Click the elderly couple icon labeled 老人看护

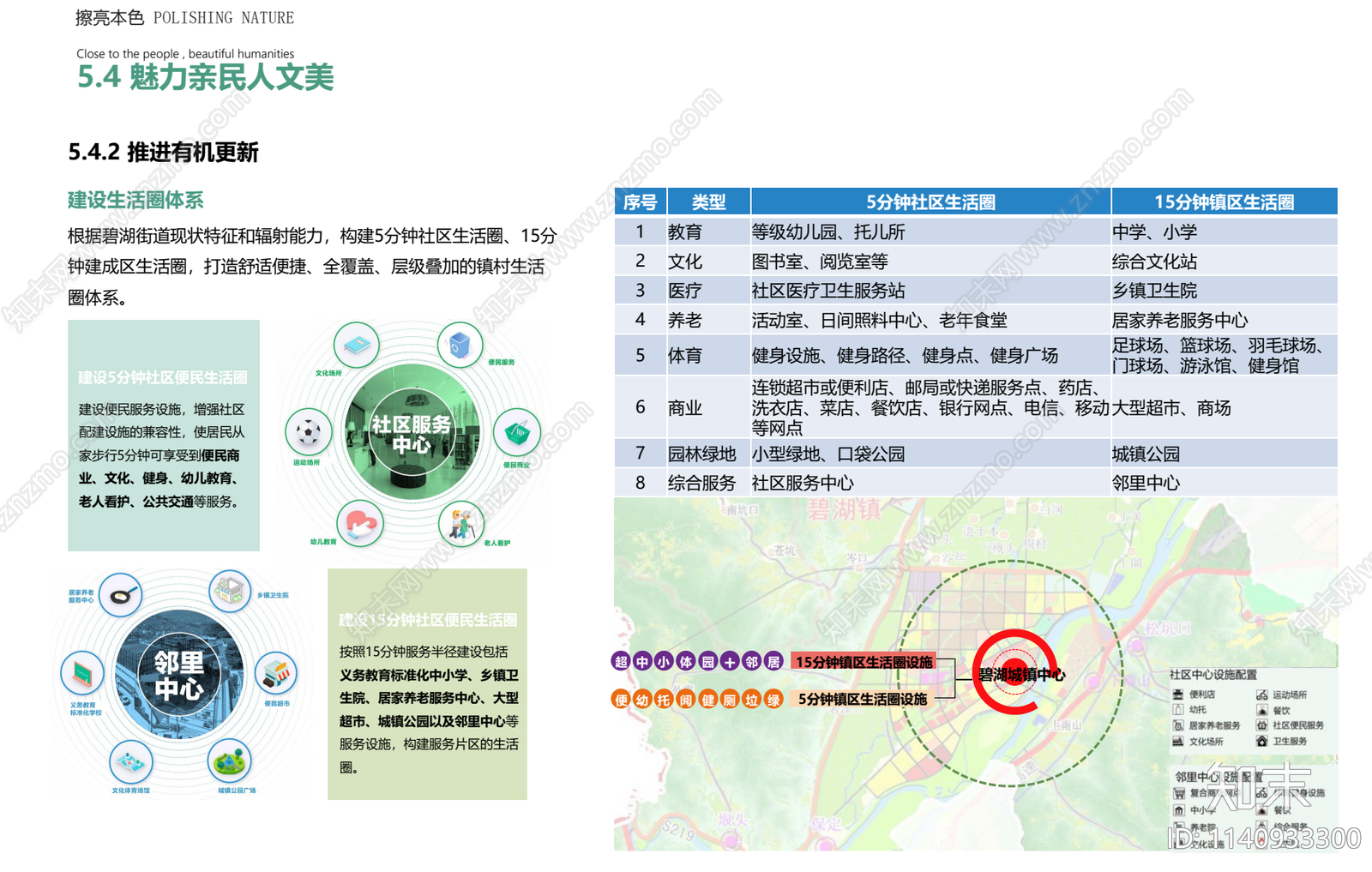point(461,523)
